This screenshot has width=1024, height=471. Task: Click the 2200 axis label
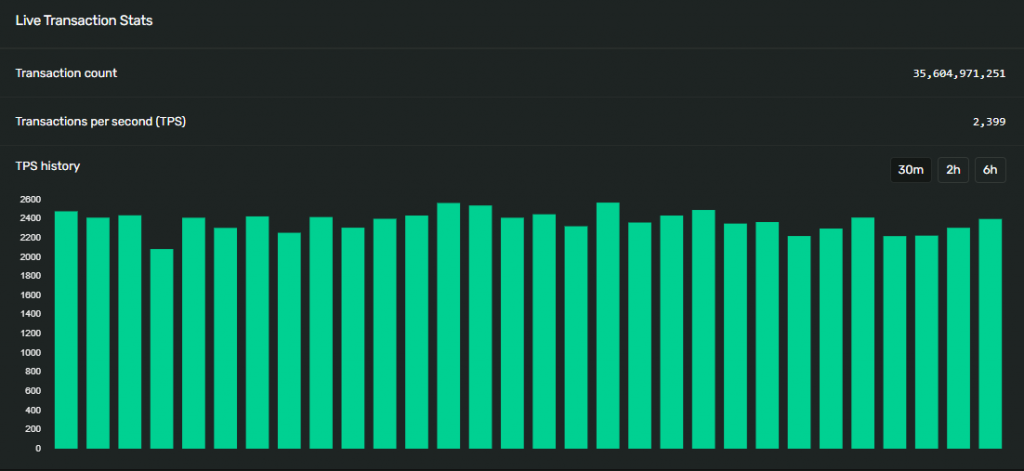point(33,237)
